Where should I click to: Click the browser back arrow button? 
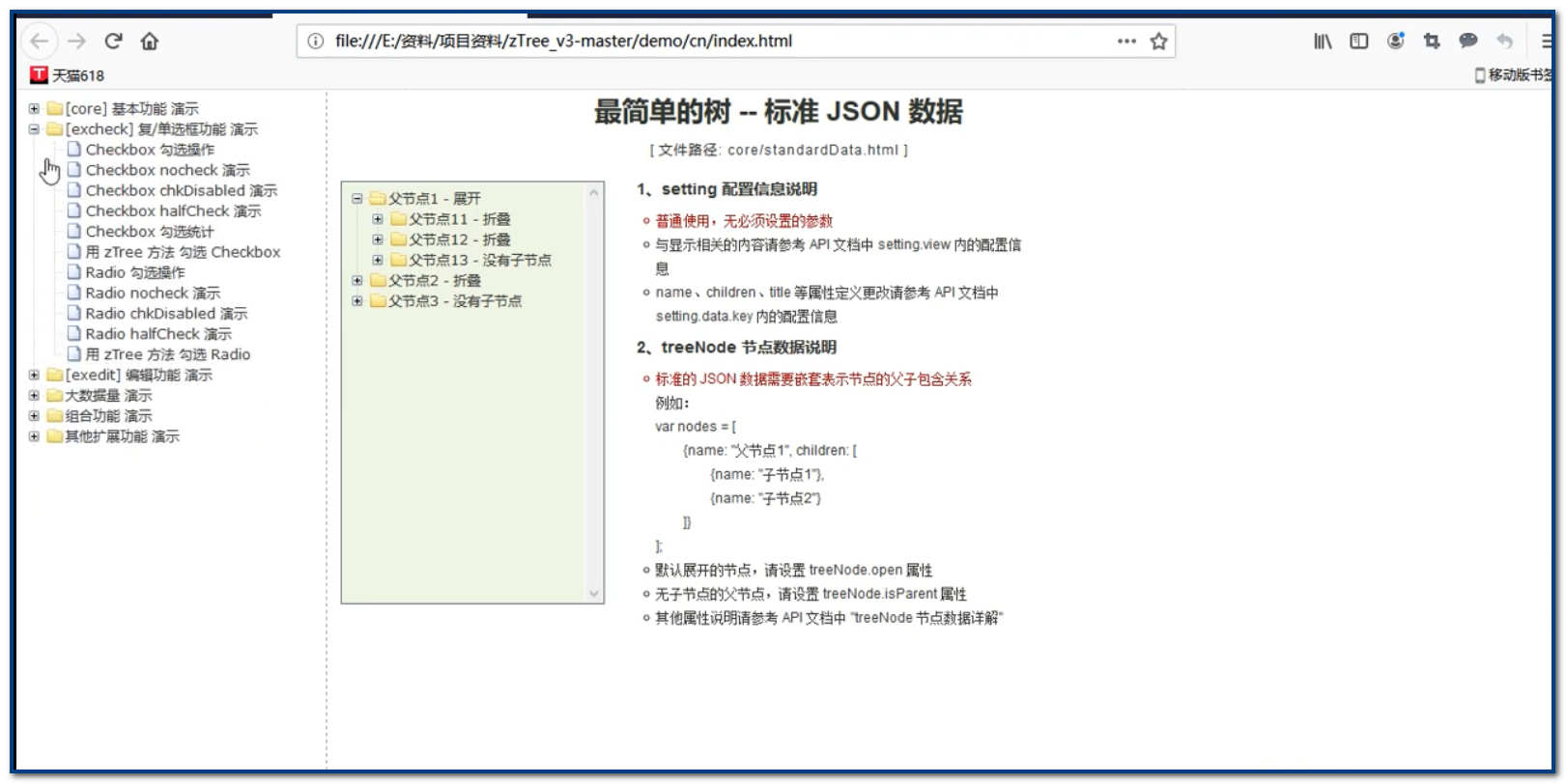click(40, 41)
